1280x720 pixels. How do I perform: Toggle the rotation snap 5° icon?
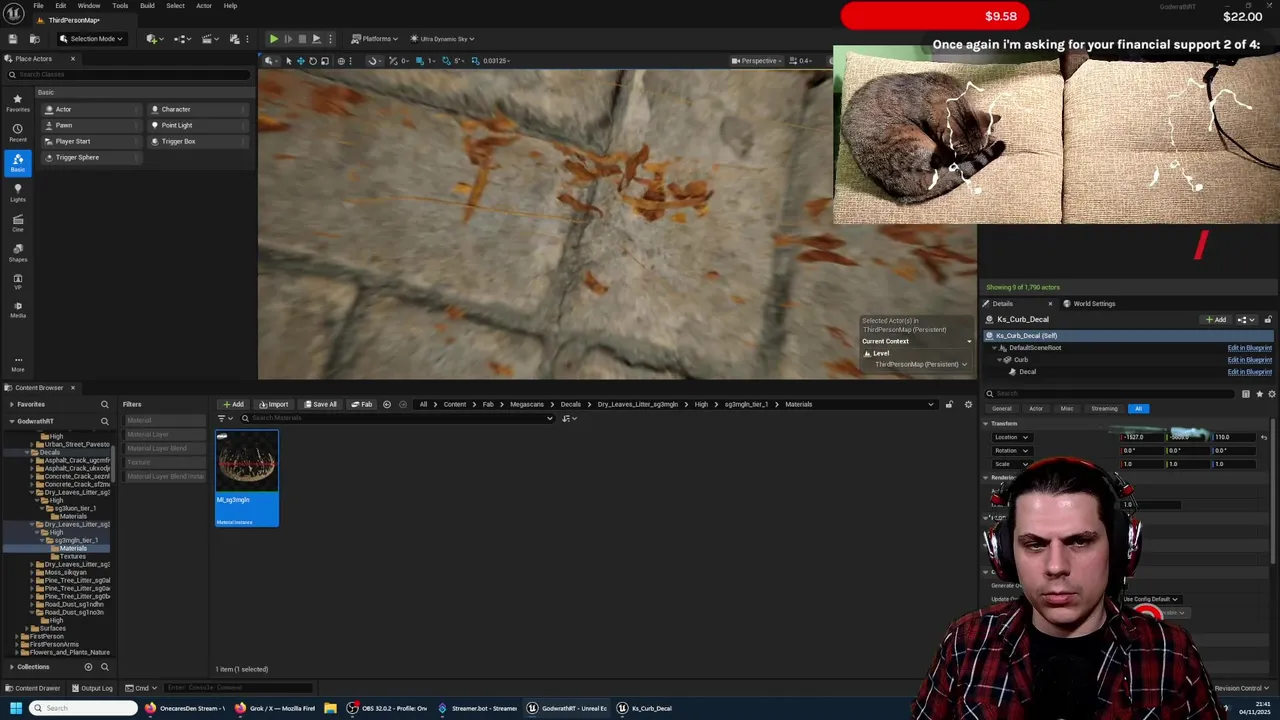click(445, 61)
